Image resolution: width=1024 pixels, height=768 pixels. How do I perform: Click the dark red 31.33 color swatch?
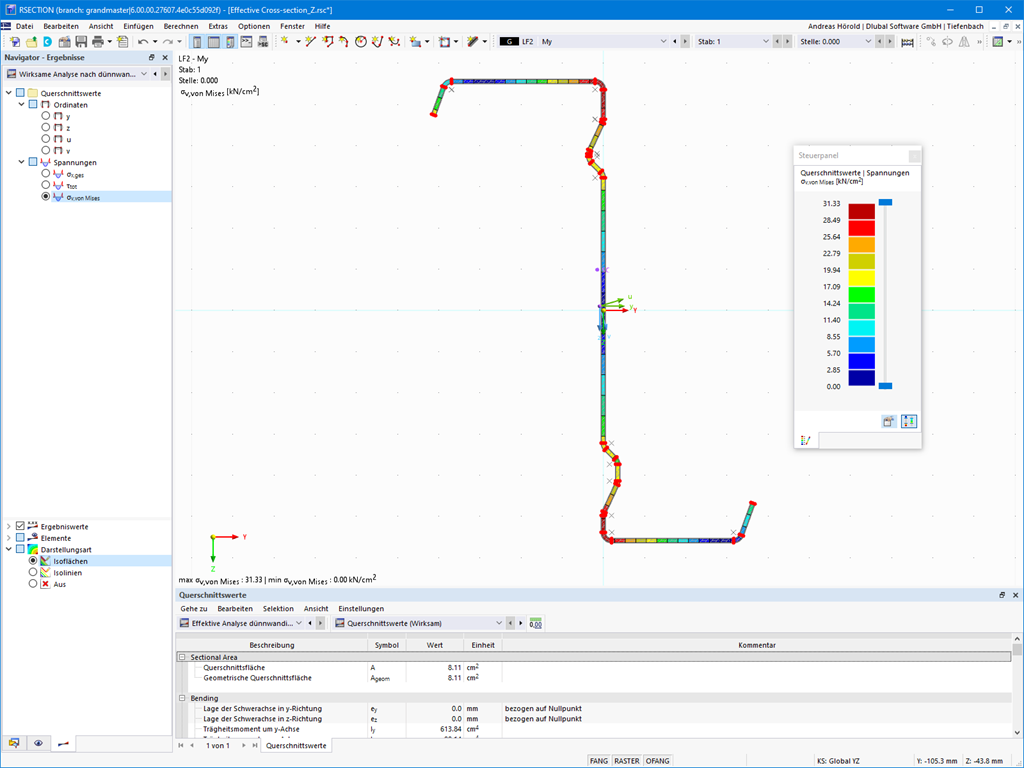click(x=861, y=211)
